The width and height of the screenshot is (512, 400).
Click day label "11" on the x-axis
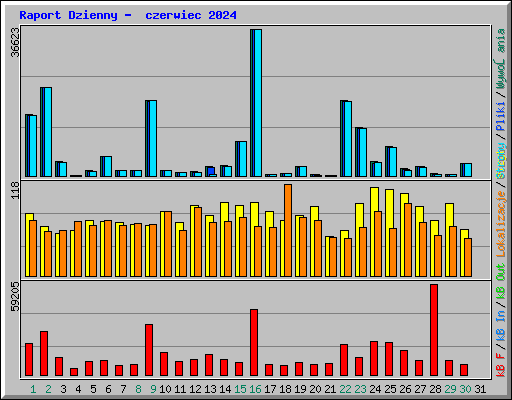pos(180,389)
